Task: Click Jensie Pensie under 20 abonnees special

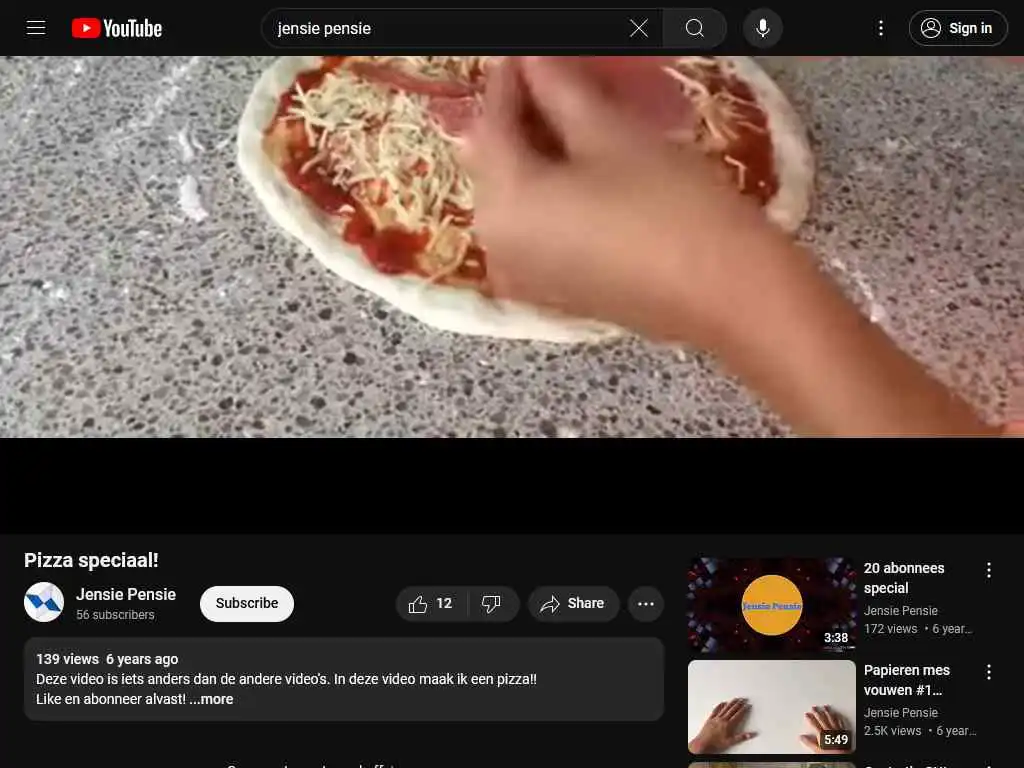Action: tap(900, 611)
